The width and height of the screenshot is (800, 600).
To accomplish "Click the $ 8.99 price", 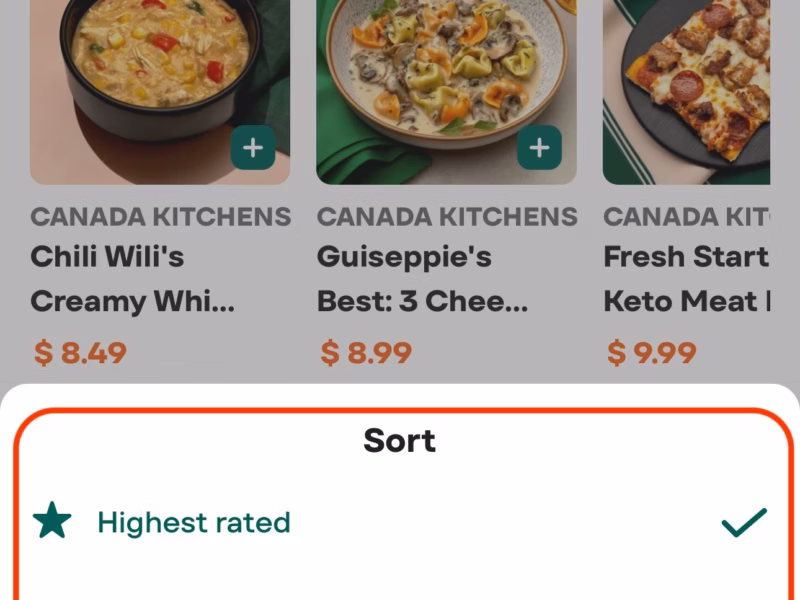I will click(x=366, y=352).
